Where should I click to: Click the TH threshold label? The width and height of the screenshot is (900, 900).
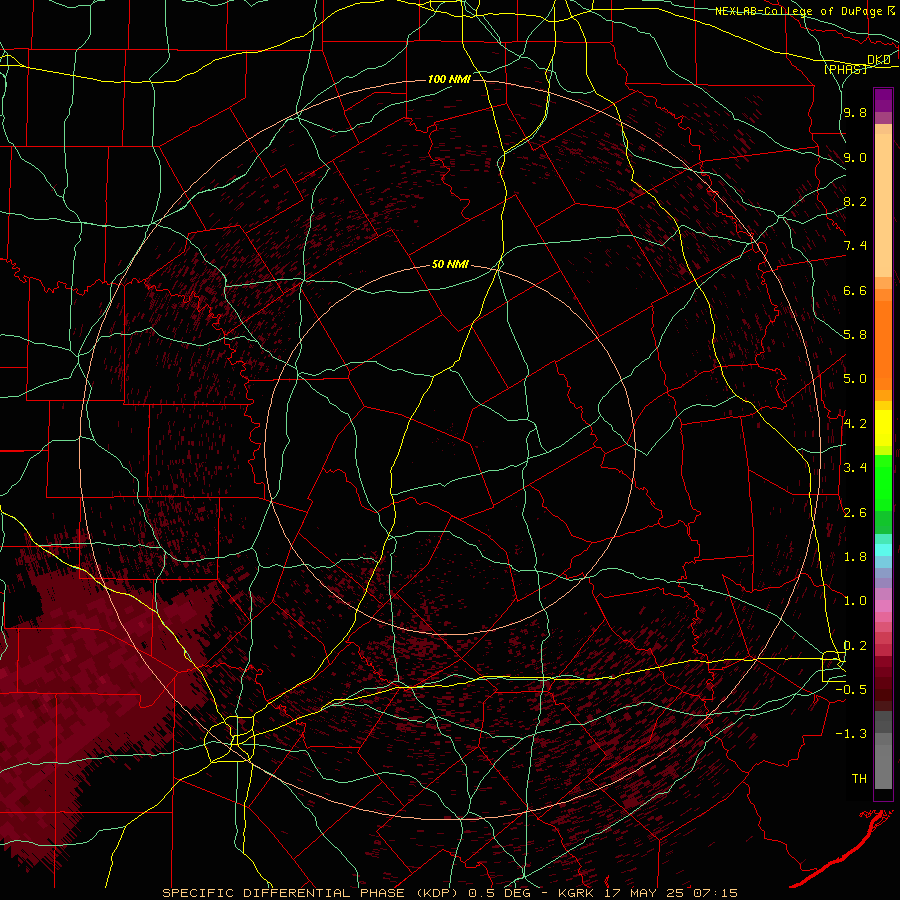[x=859, y=778]
